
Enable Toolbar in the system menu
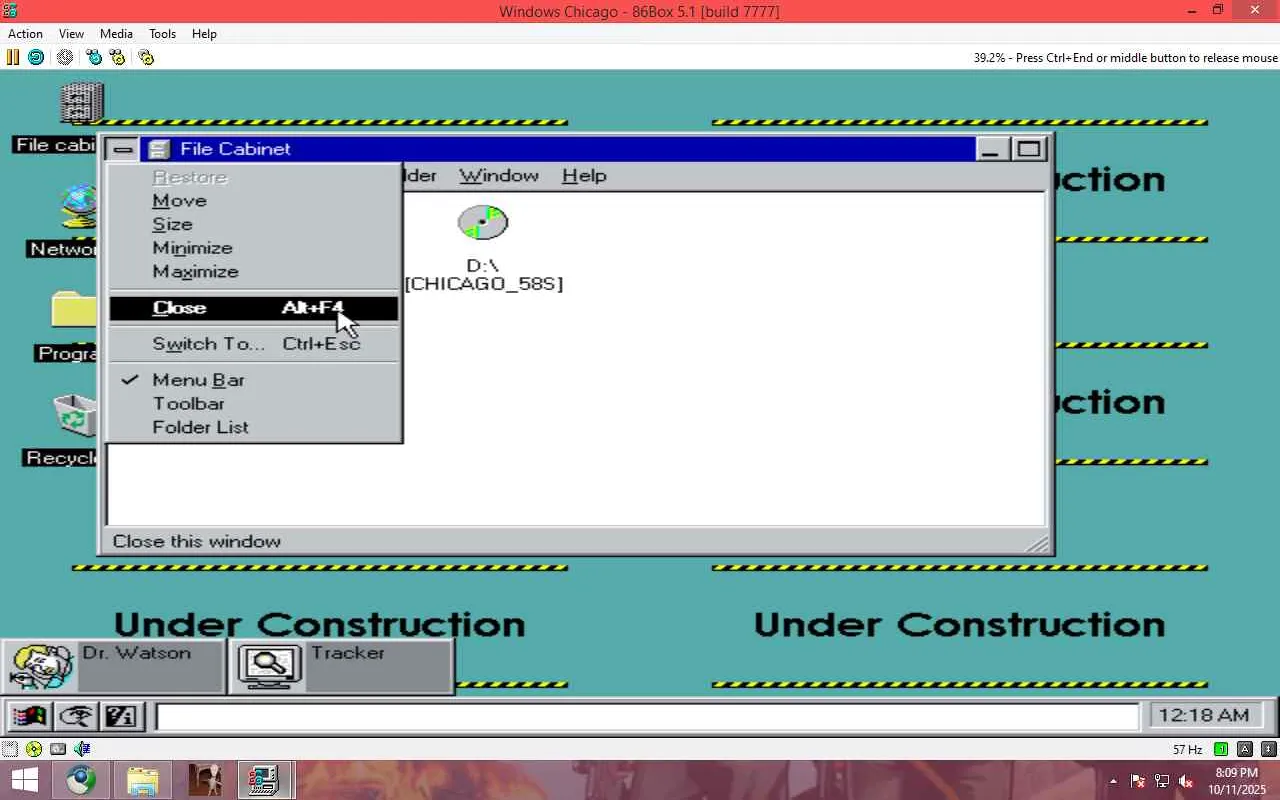point(254,404)
